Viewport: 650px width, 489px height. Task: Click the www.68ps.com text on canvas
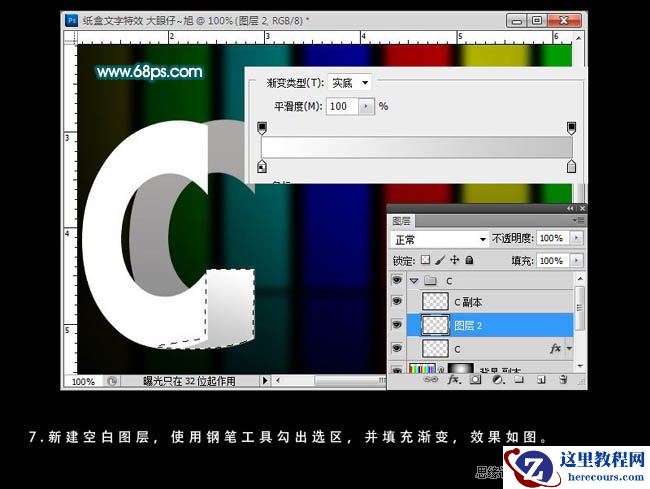149,72
